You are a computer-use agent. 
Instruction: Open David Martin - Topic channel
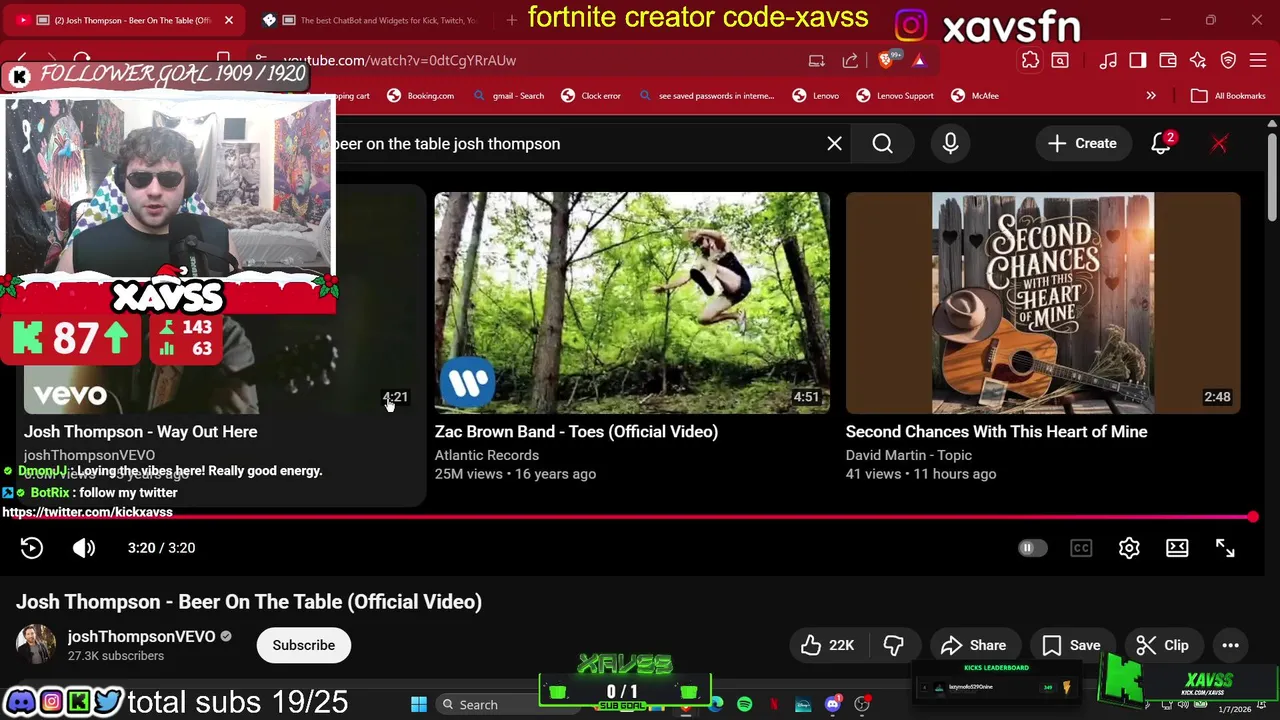(x=909, y=455)
